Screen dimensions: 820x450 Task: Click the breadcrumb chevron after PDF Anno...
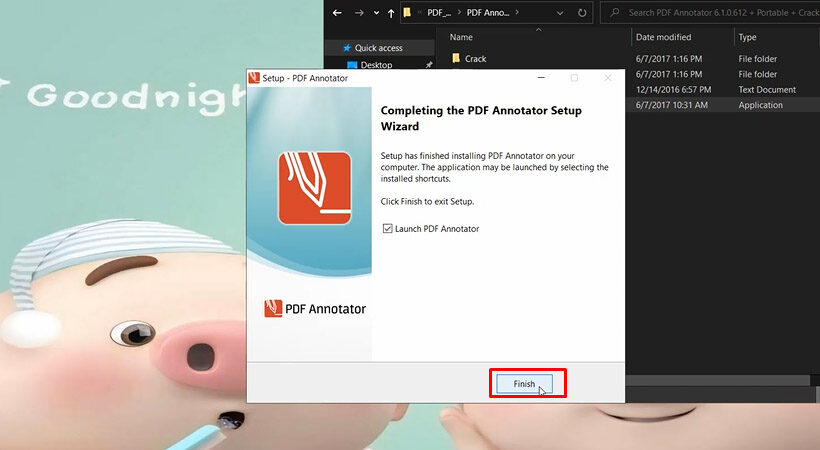[517, 13]
